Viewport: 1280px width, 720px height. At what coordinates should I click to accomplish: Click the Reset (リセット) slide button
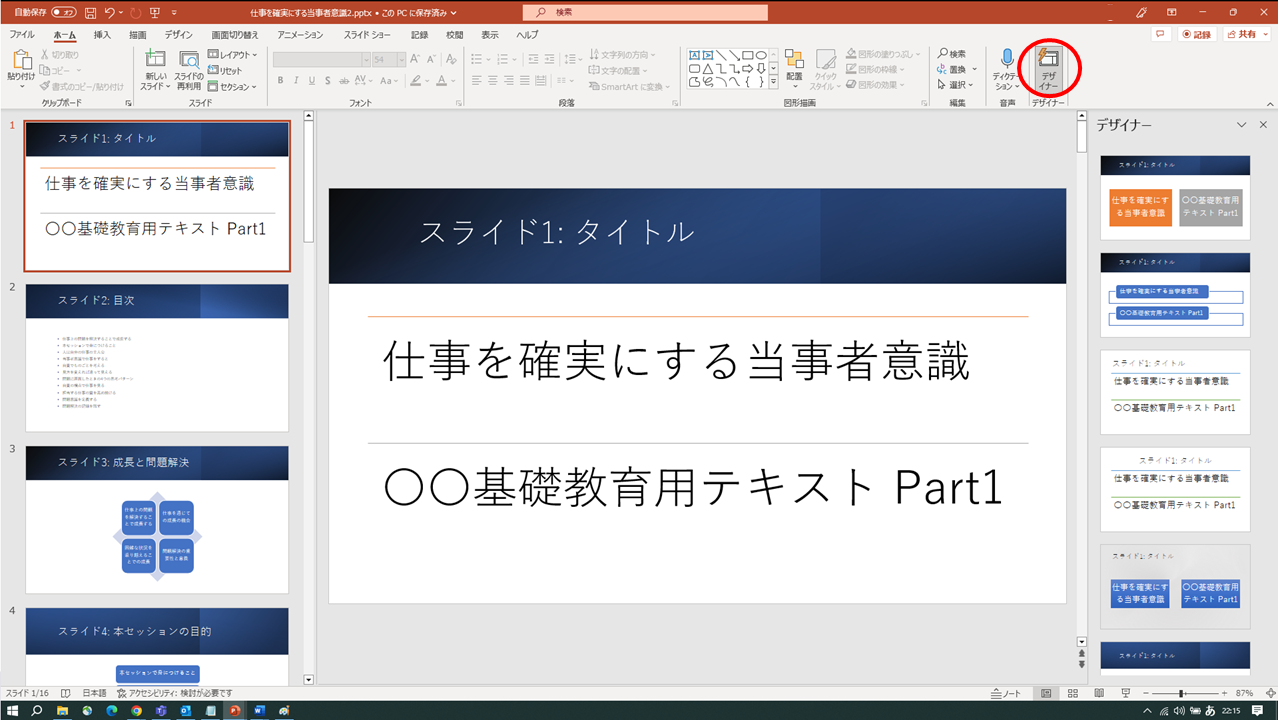click(x=226, y=71)
